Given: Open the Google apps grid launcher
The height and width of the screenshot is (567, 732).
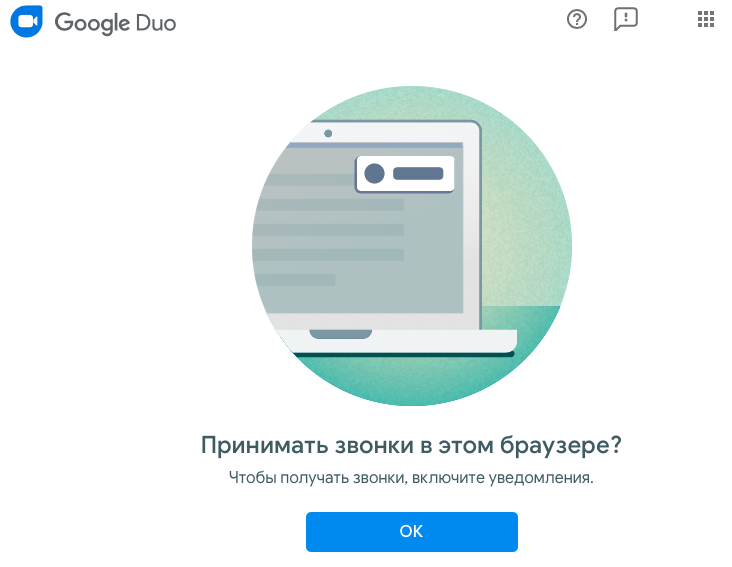Looking at the screenshot, I should [705, 20].
